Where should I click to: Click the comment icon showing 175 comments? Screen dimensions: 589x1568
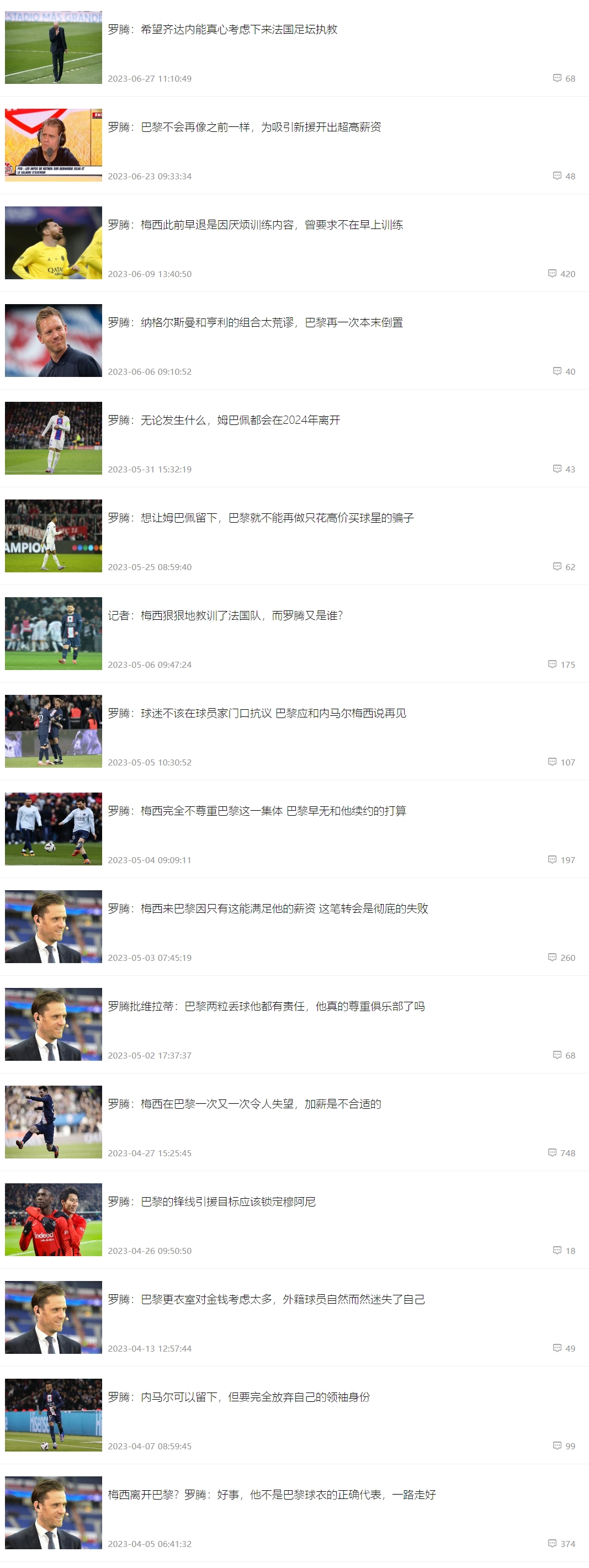(x=552, y=664)
